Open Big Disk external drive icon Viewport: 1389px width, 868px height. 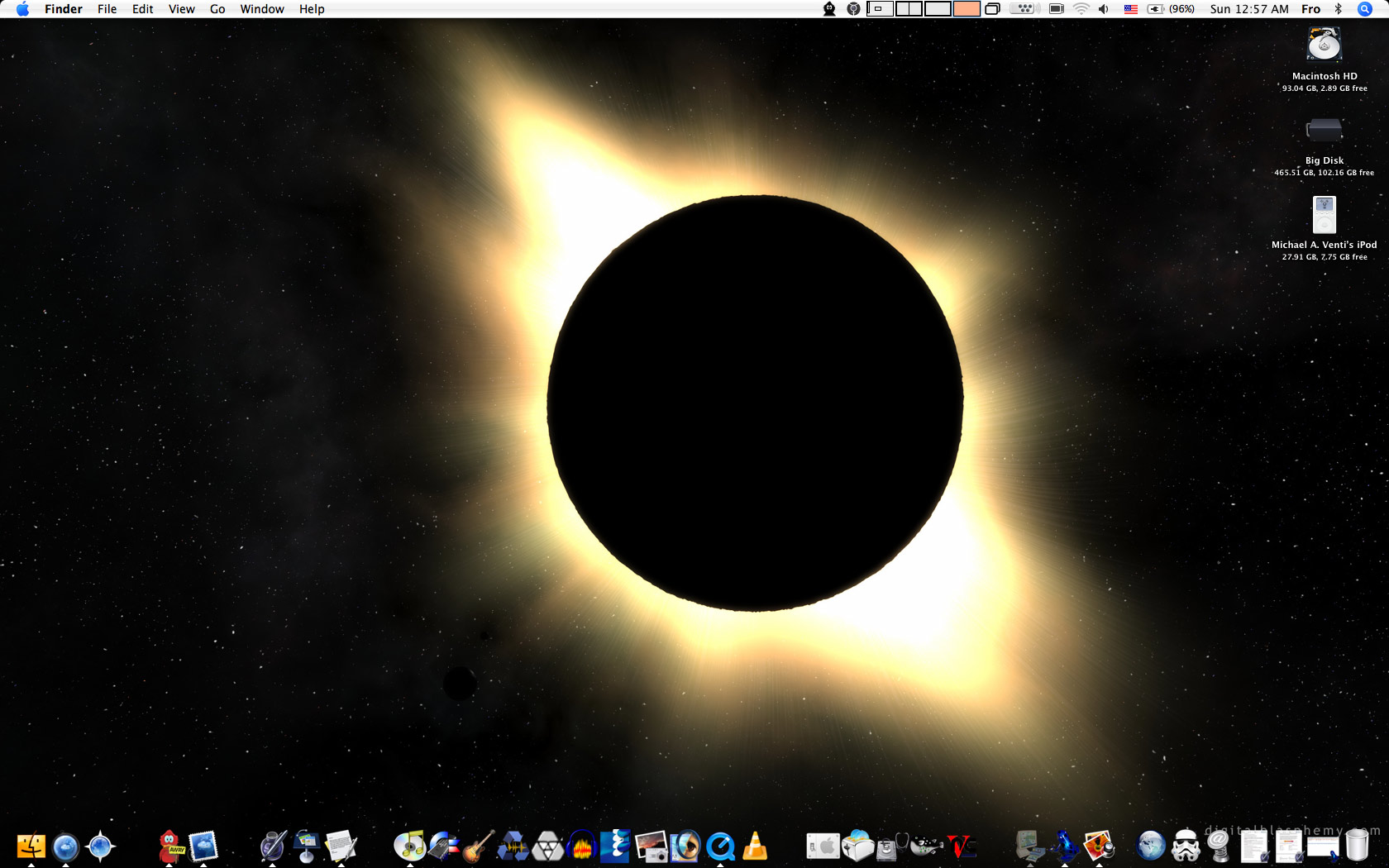1324,130
